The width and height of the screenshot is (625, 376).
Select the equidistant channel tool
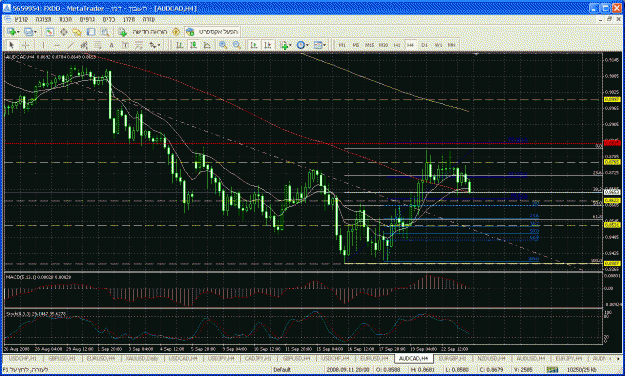(84, 45)
